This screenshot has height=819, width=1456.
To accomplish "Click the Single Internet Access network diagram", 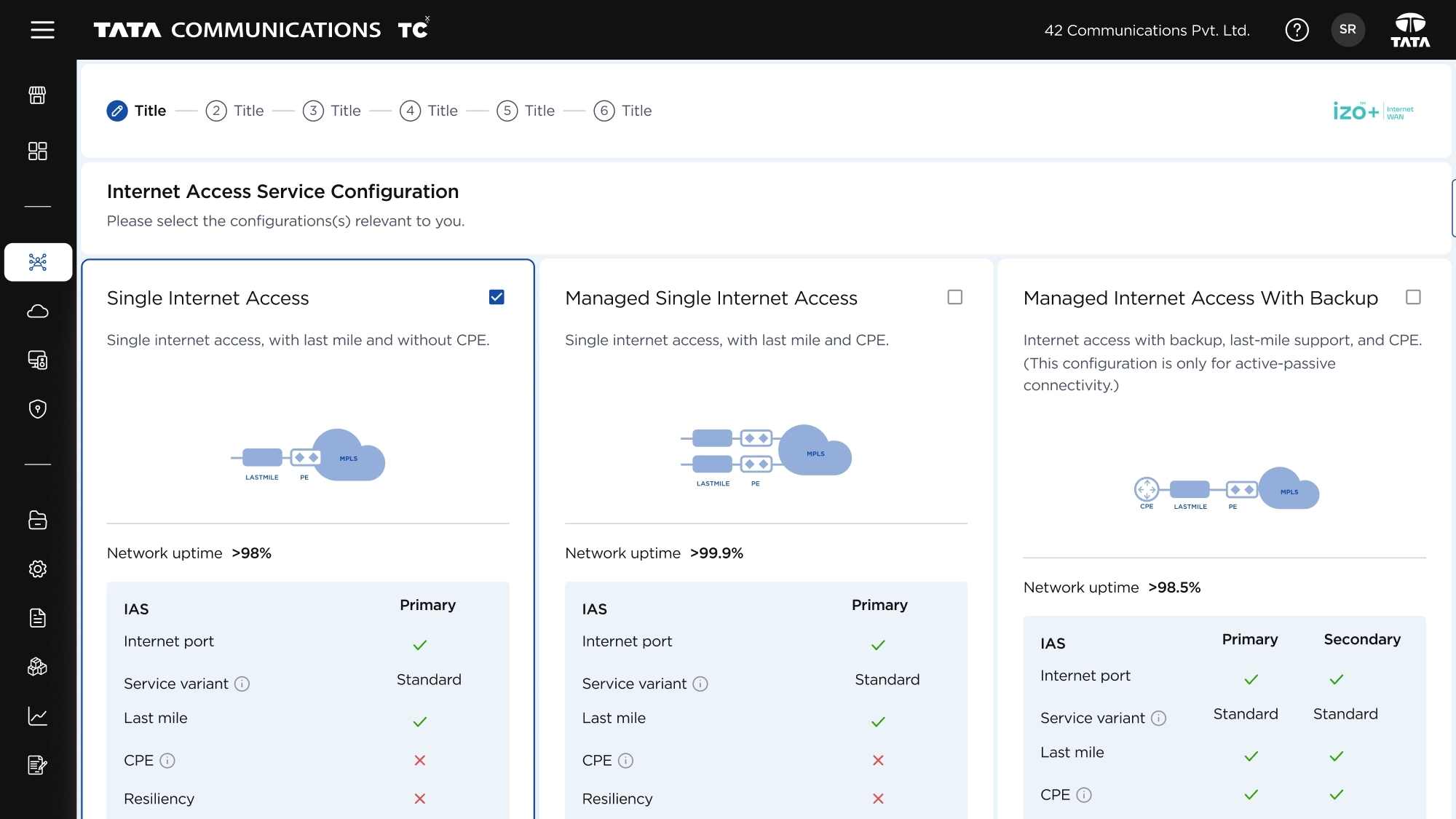I will coord(308,456).
